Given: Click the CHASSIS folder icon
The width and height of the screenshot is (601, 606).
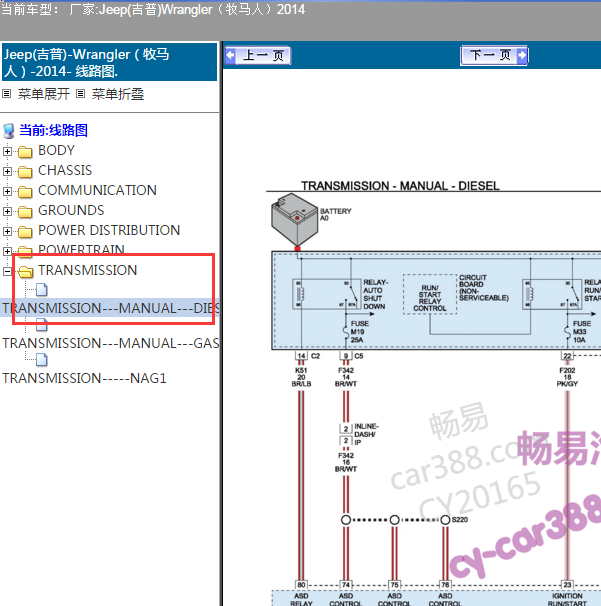Looking at the screenshot, I should pyautogui.click(x=25, y=171).
